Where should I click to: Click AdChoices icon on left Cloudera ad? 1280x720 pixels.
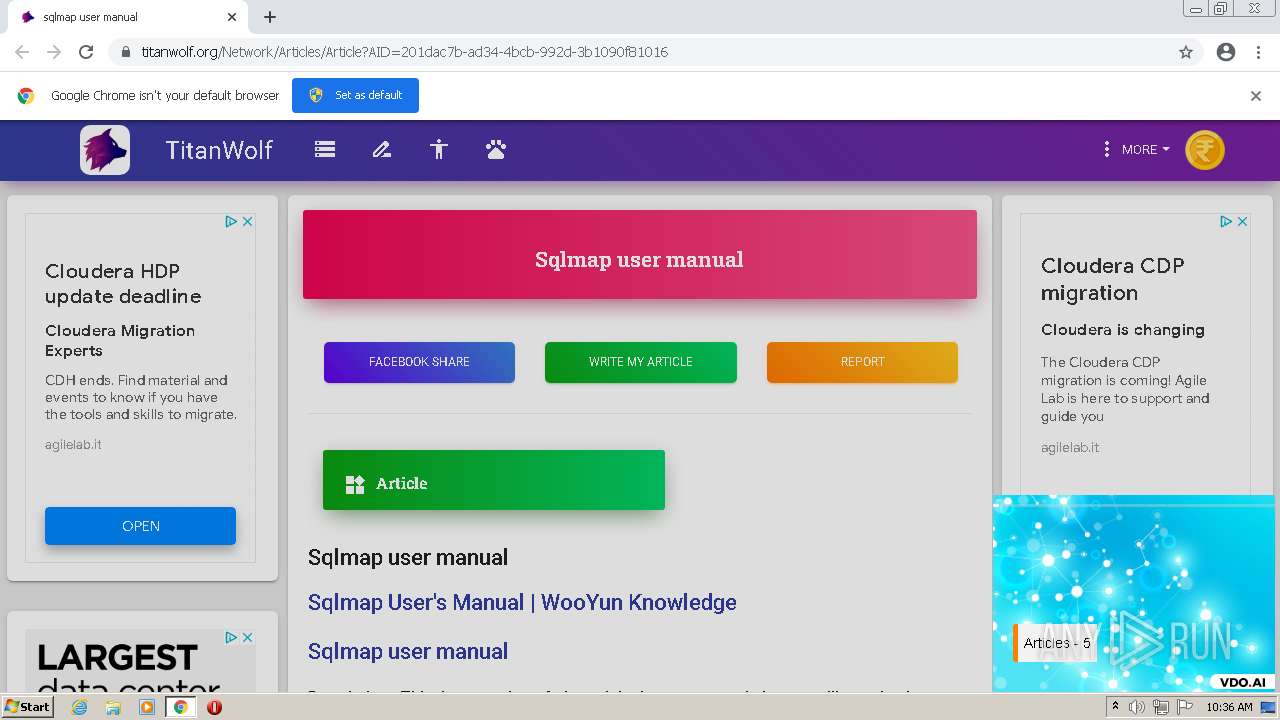231,221
